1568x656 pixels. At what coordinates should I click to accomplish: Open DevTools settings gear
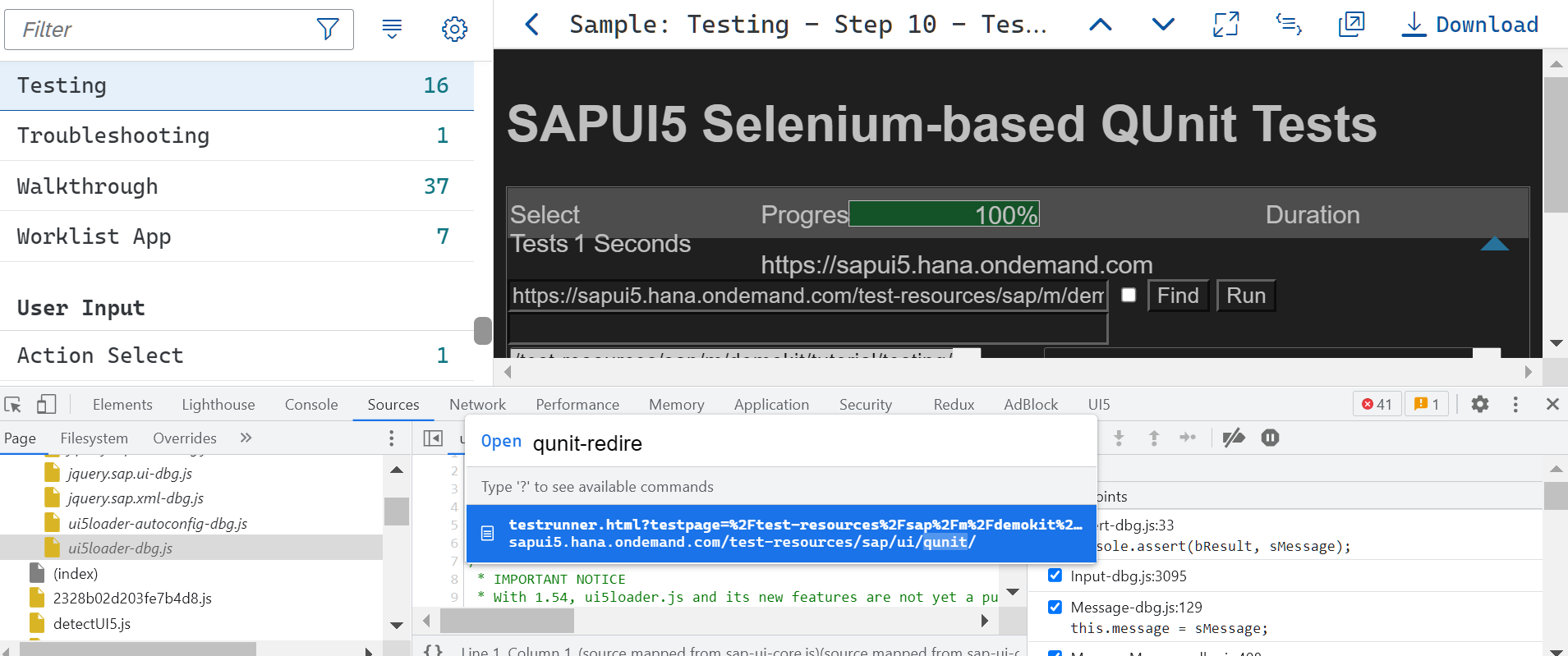click(x=1479, y=404)
